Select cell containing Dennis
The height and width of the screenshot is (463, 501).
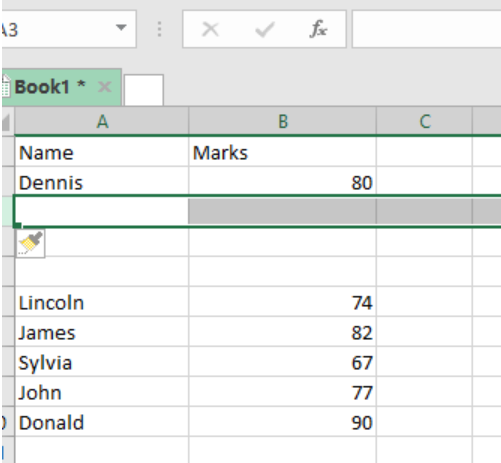[102, 182]
